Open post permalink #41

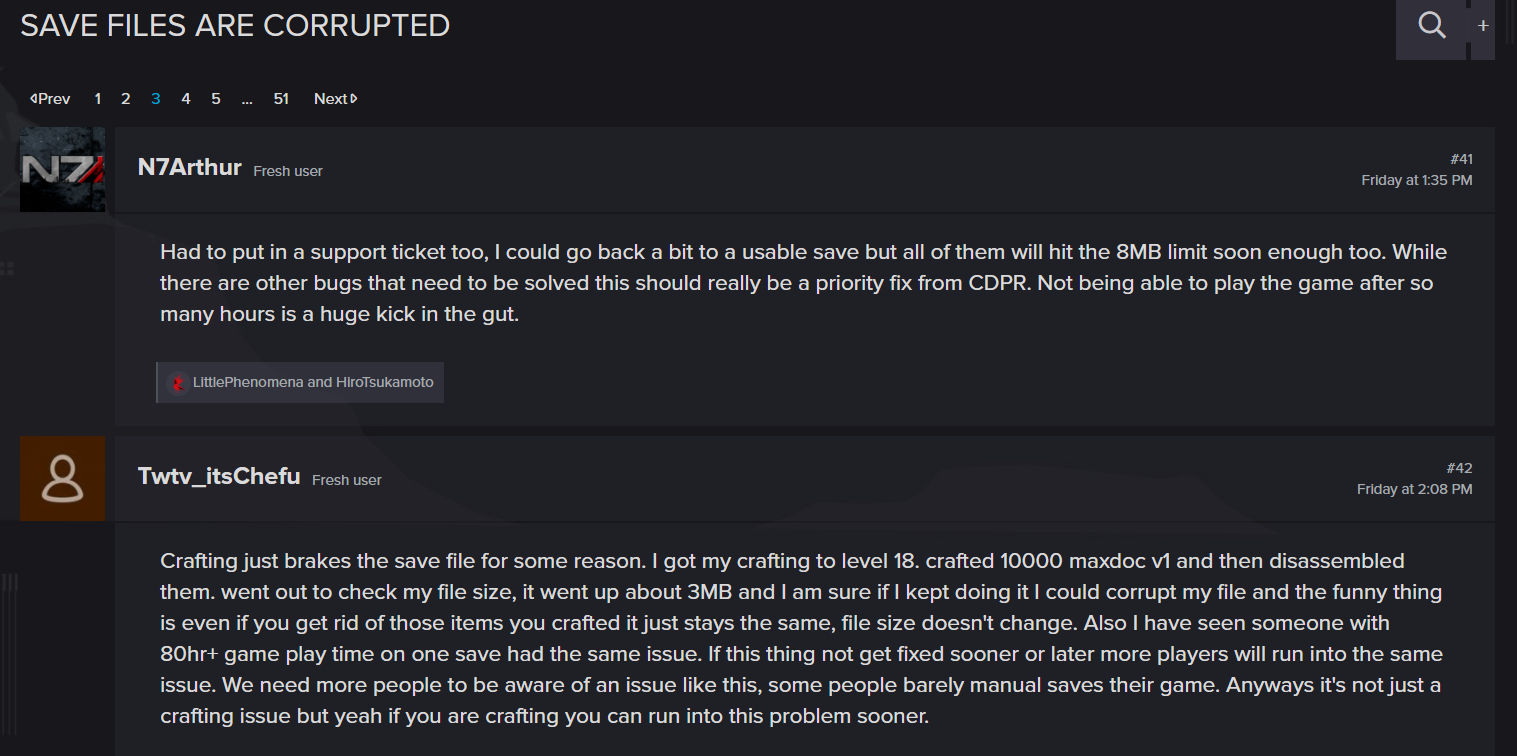click(1461, 159)
